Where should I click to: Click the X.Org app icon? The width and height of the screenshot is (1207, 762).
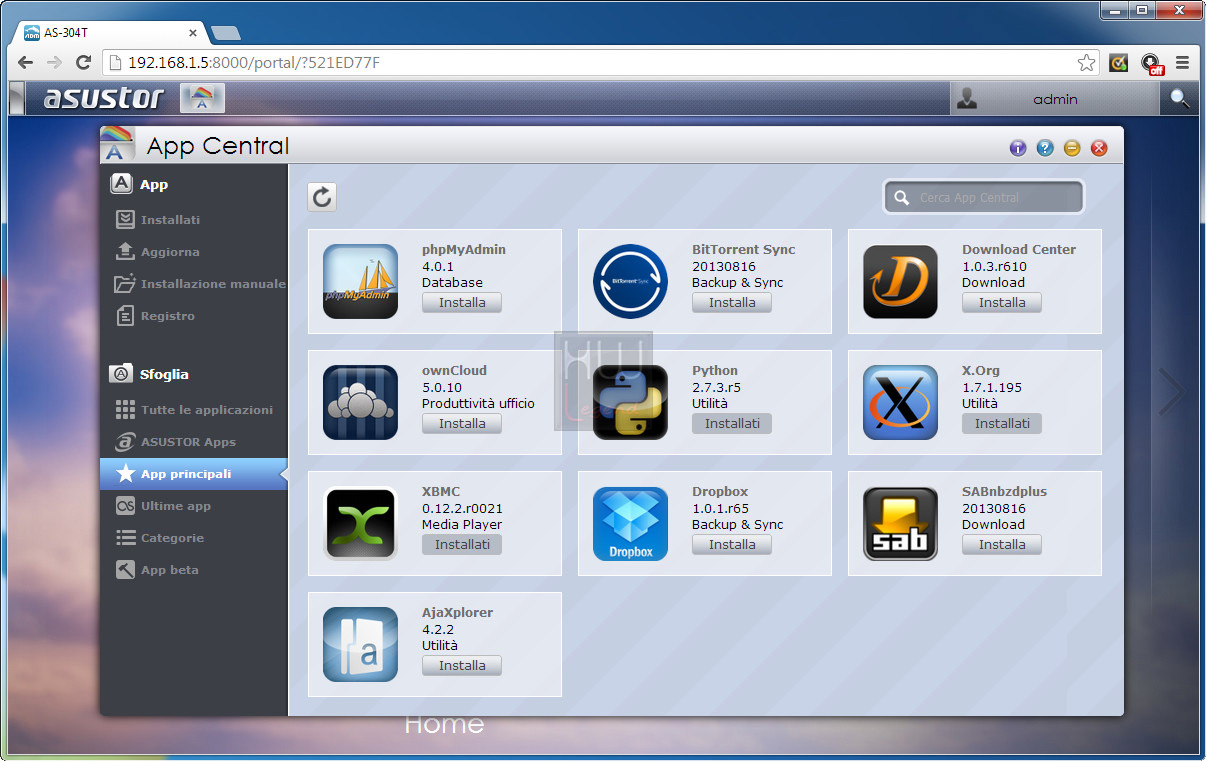900,403
